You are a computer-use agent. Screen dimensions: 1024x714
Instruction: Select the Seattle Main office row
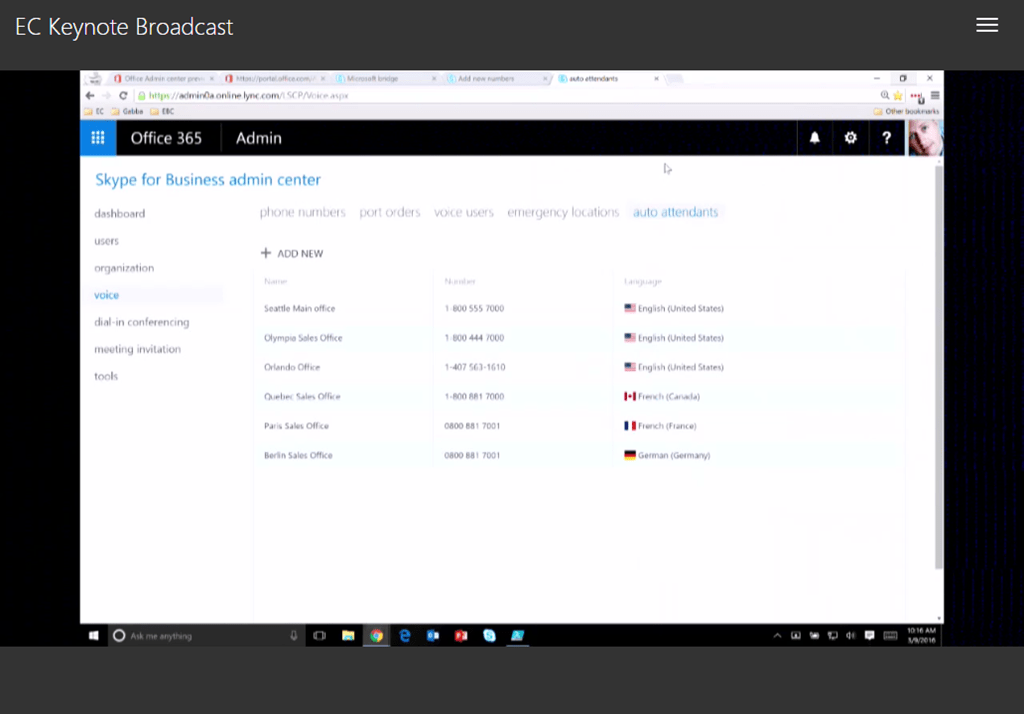pyautogui.click(x=300, y=309)
